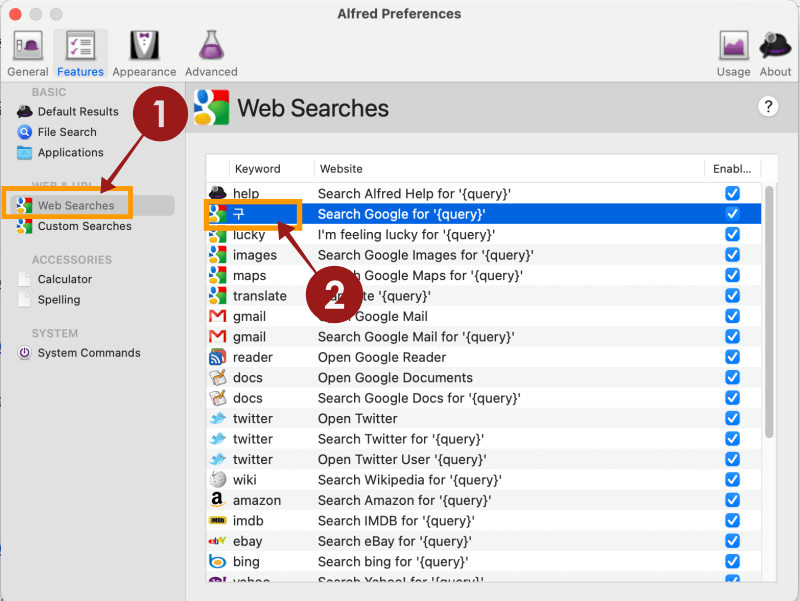This screenshot has height=601, width=800.
Task: Click the 'wiki' keyword cell
Action: [245, 480]
